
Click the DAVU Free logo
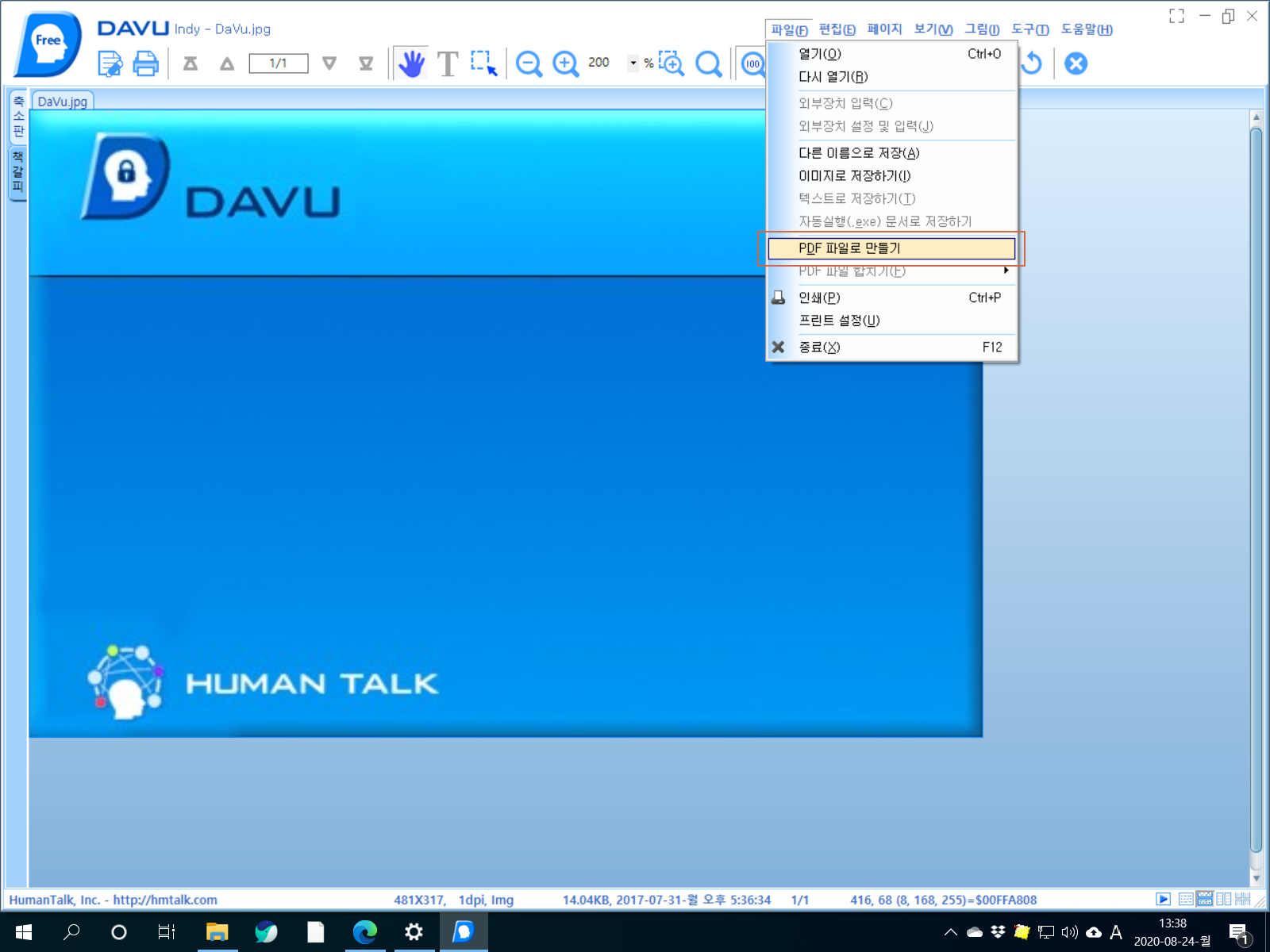(48, 44)
